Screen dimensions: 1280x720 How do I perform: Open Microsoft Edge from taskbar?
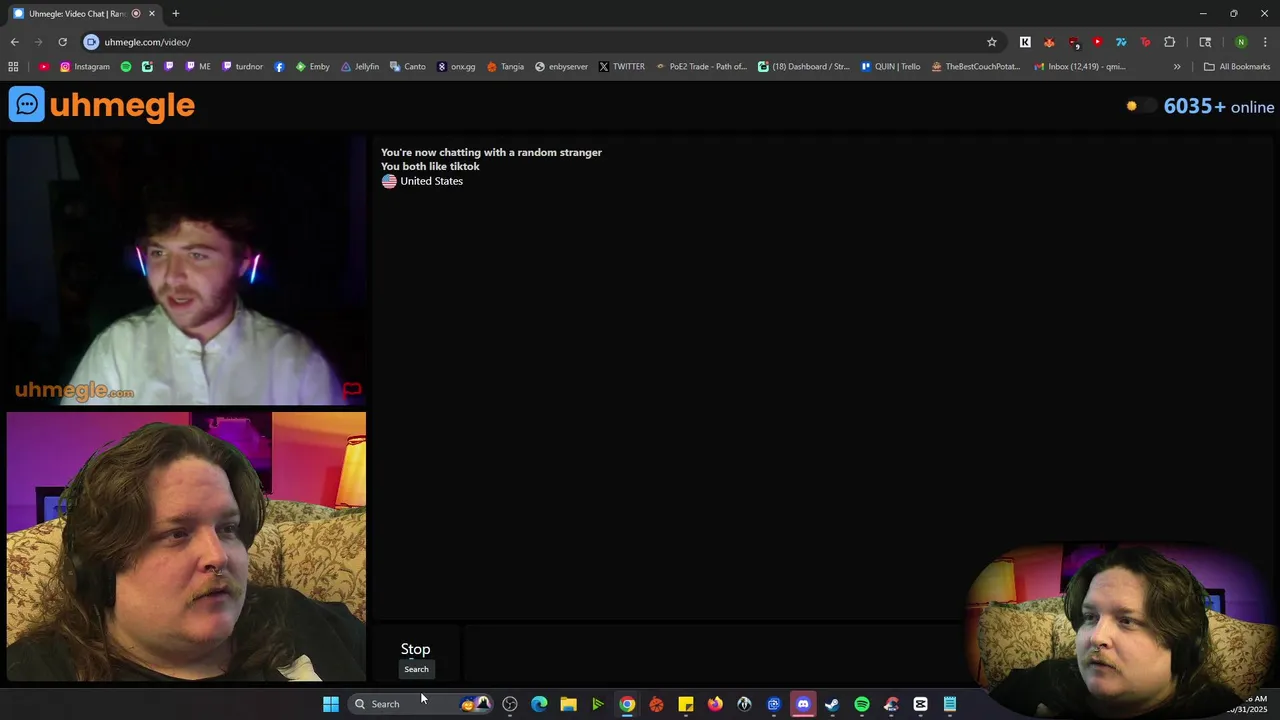coord(539,704)
